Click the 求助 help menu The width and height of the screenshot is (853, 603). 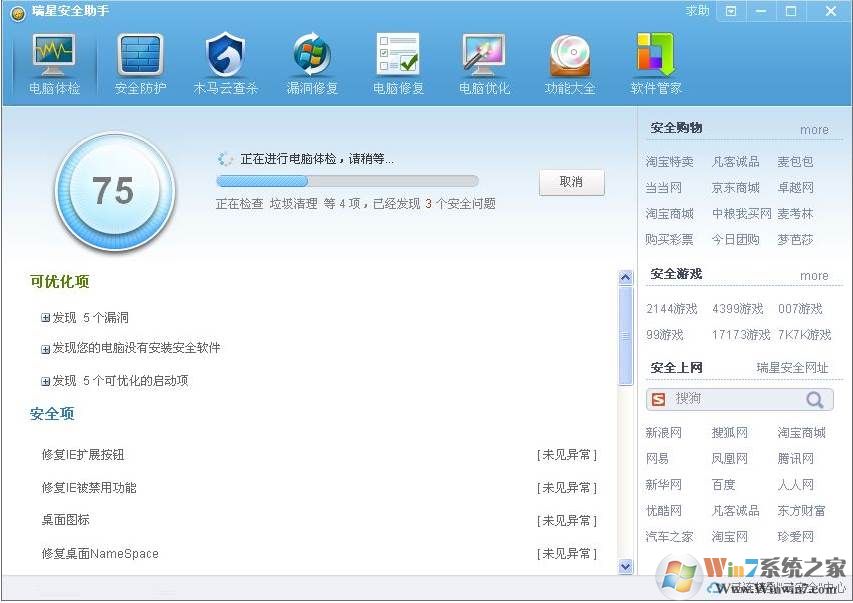pos(697,11)
